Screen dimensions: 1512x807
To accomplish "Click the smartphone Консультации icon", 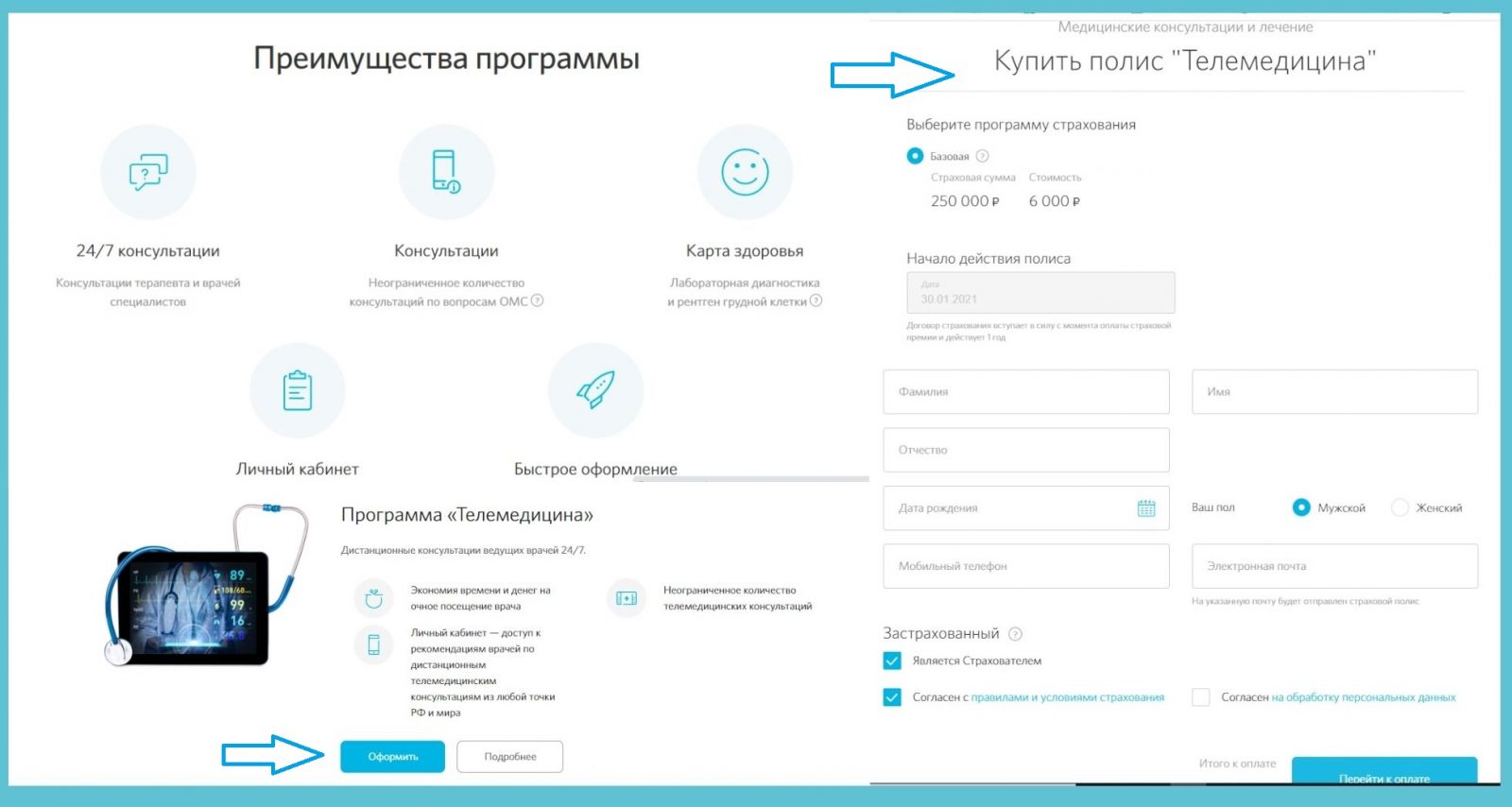I will (446, 172).
